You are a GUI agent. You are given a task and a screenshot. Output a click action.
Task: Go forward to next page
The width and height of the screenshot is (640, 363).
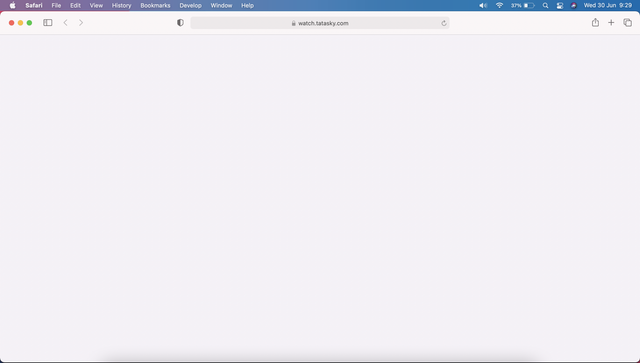pos(81,23)
